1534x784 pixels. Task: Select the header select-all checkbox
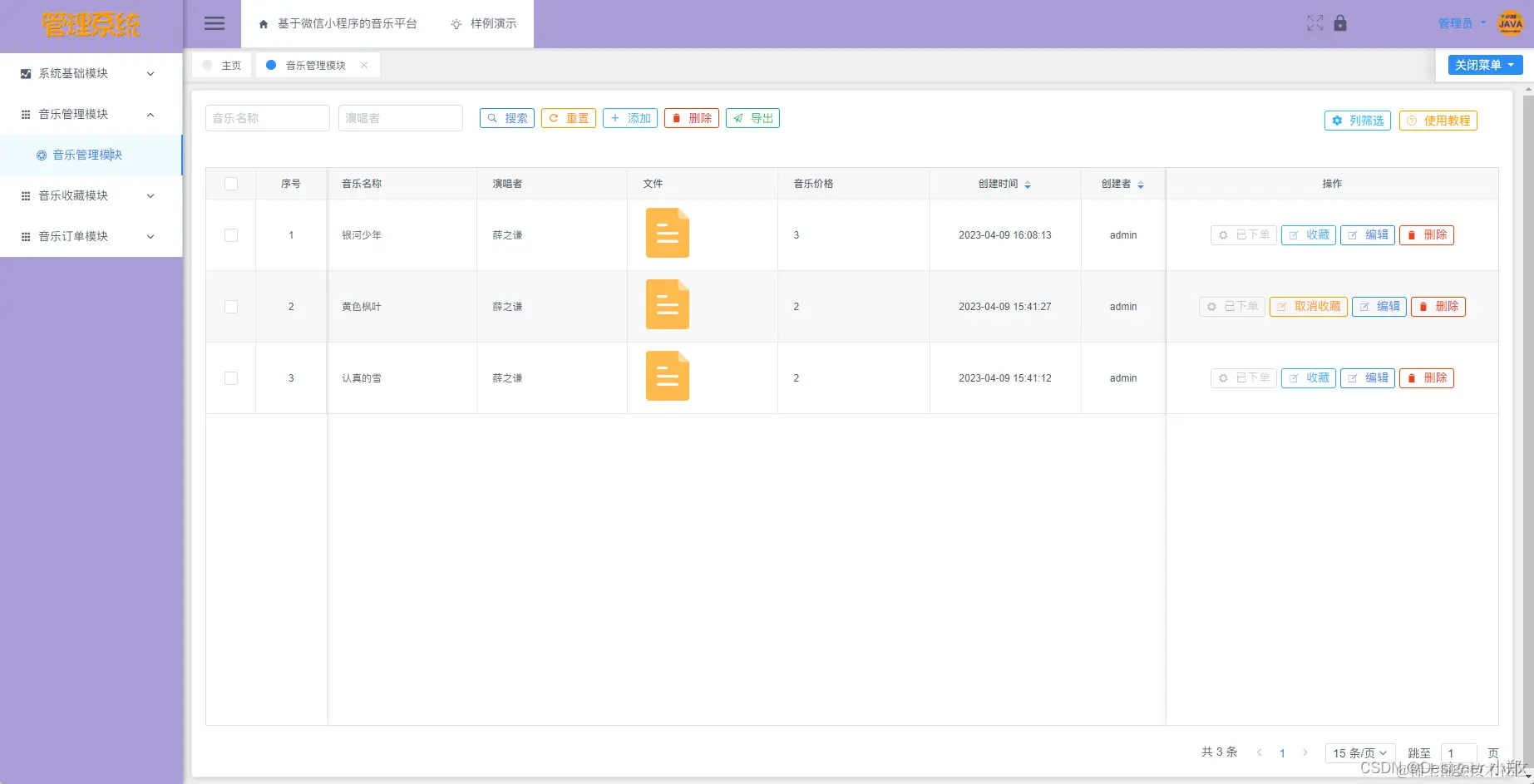click(231, 184)
